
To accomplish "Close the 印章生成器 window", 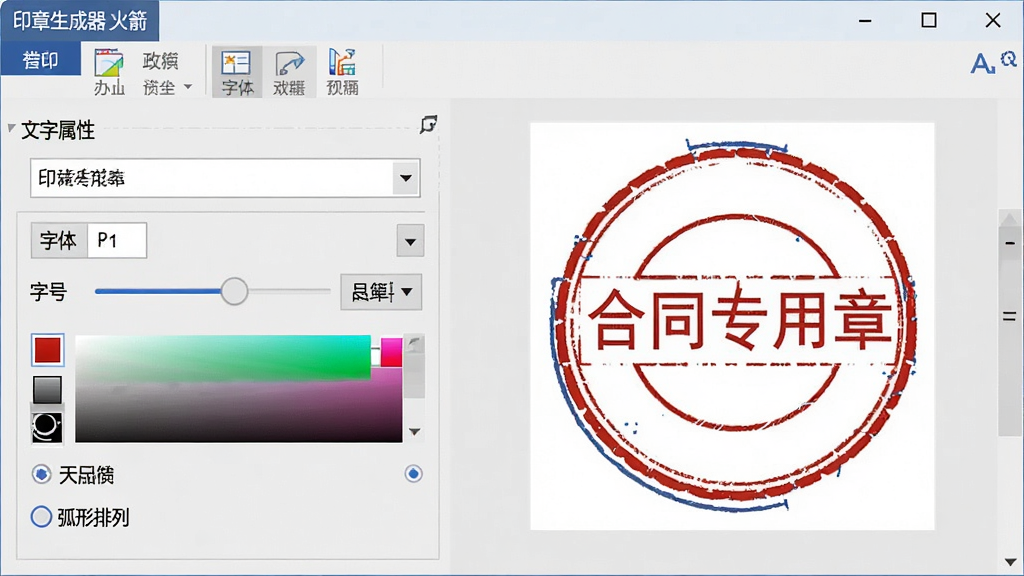I will point(993,21).
